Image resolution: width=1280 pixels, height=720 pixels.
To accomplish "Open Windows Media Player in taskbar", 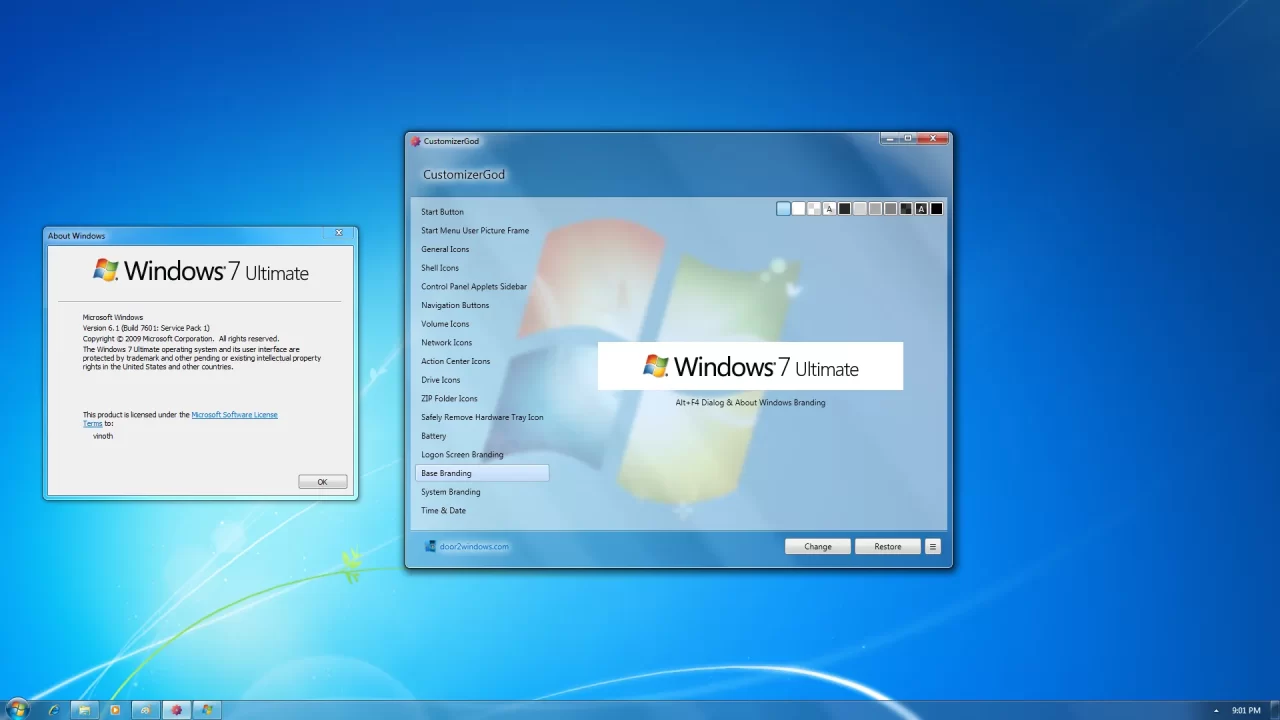I will click(115, 710).
